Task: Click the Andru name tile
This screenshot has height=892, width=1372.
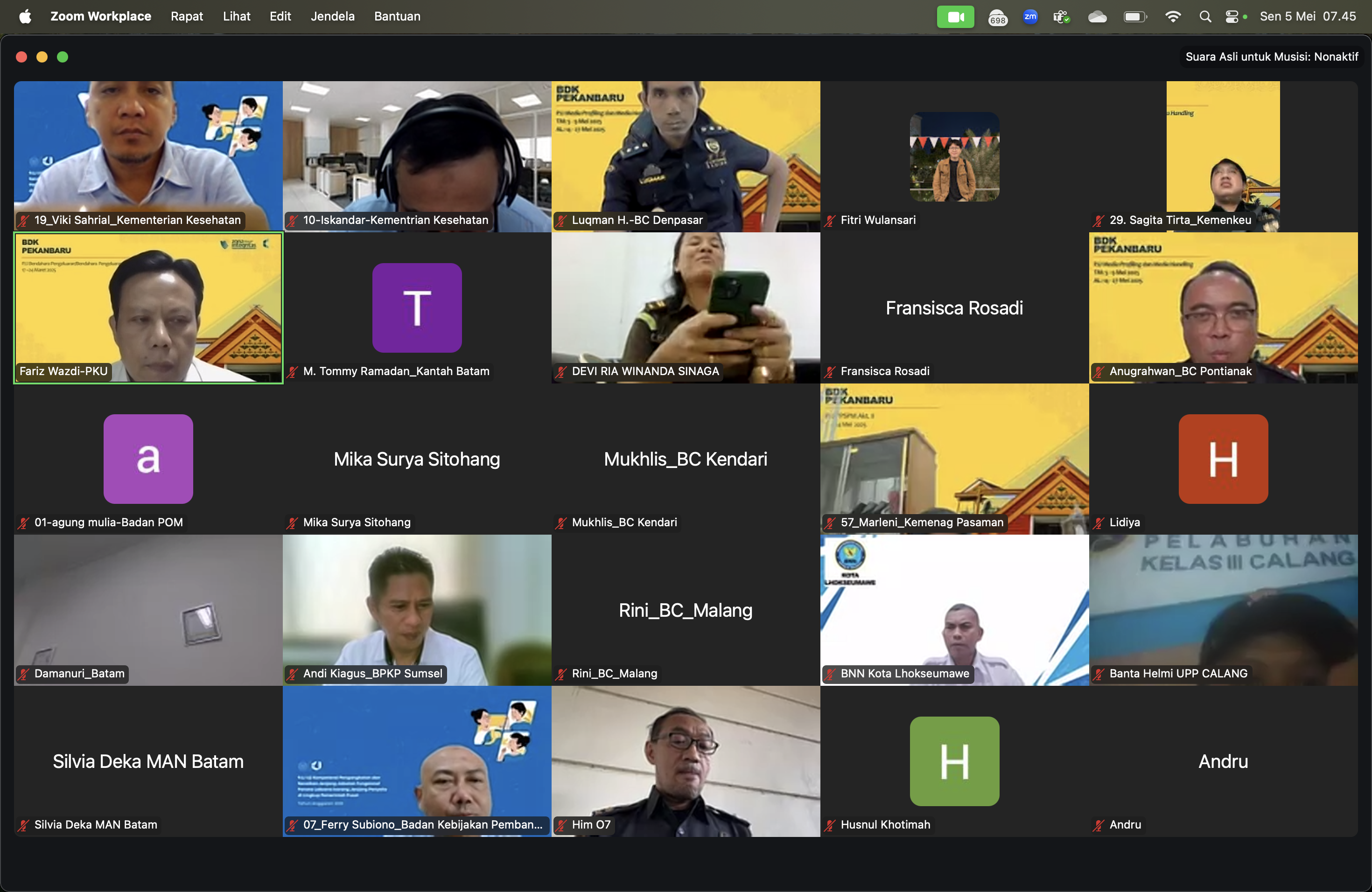Action: pyautogui.click(x=1223, y=761)
